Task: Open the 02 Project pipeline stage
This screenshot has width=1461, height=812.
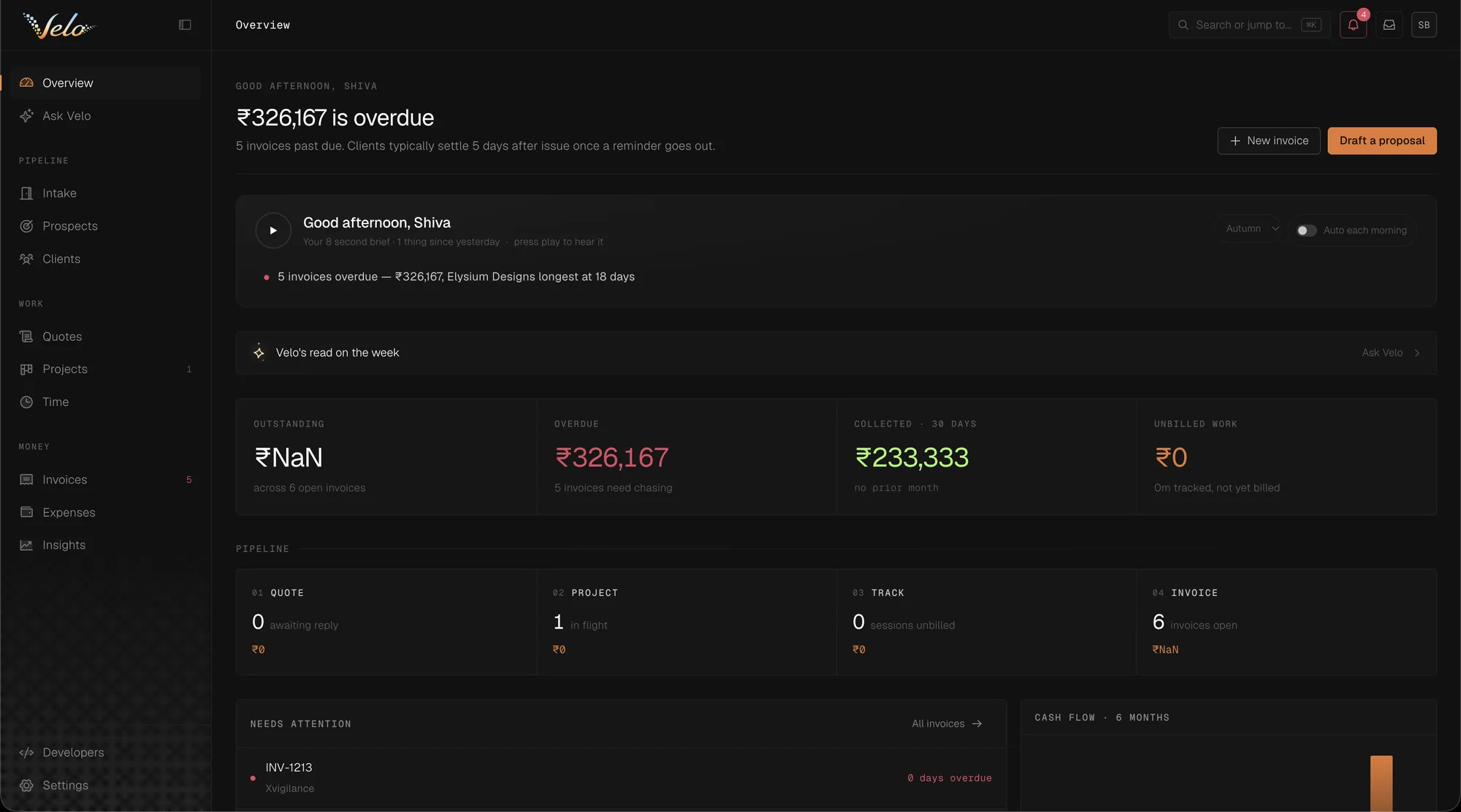Action: tap(687, 622)
